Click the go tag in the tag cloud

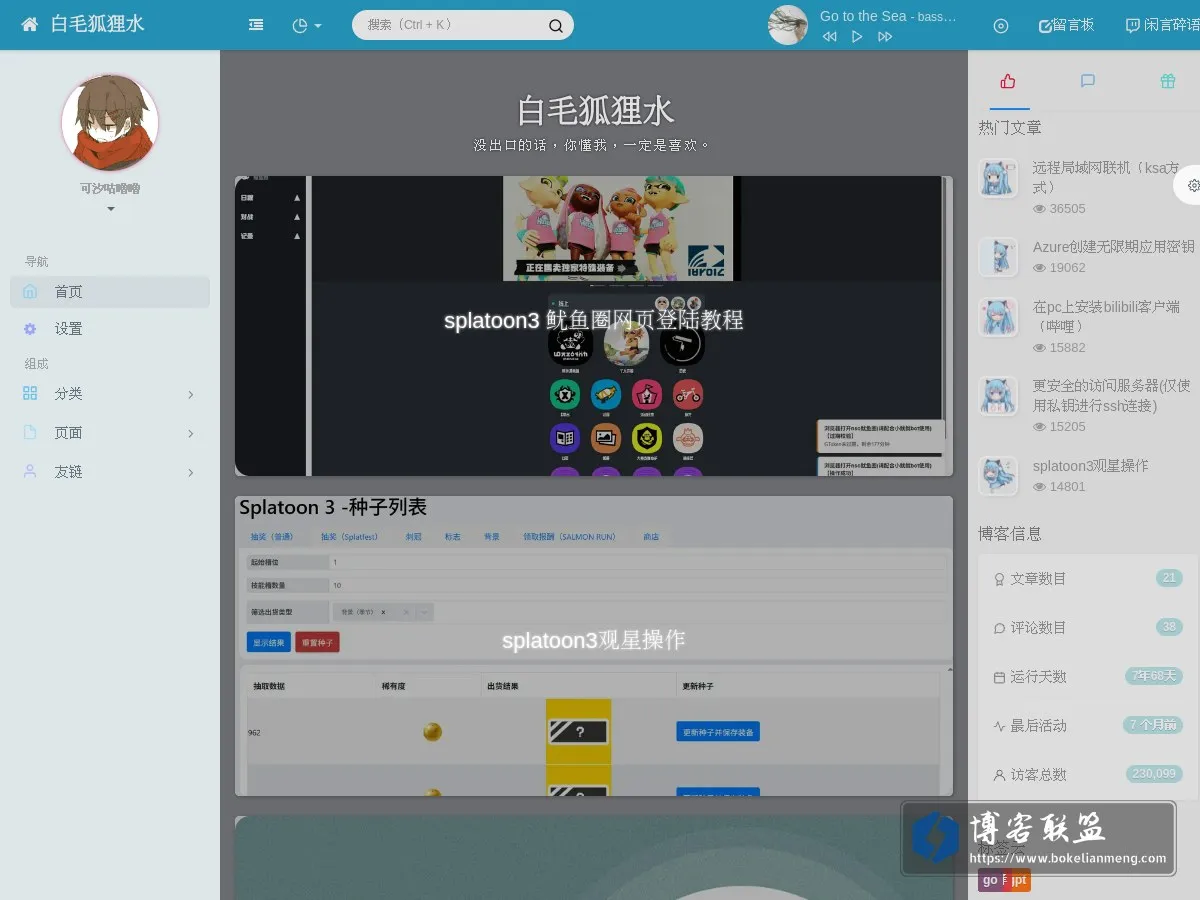[990, 881]
